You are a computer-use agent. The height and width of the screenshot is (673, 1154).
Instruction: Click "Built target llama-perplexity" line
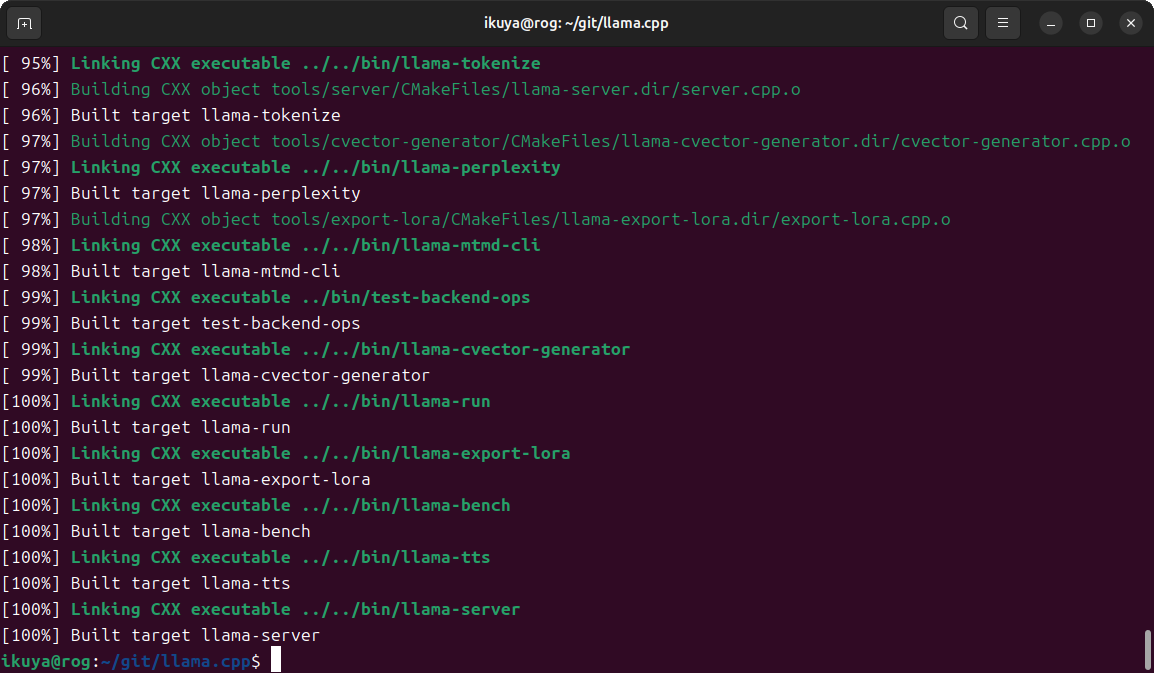[216, 194]
